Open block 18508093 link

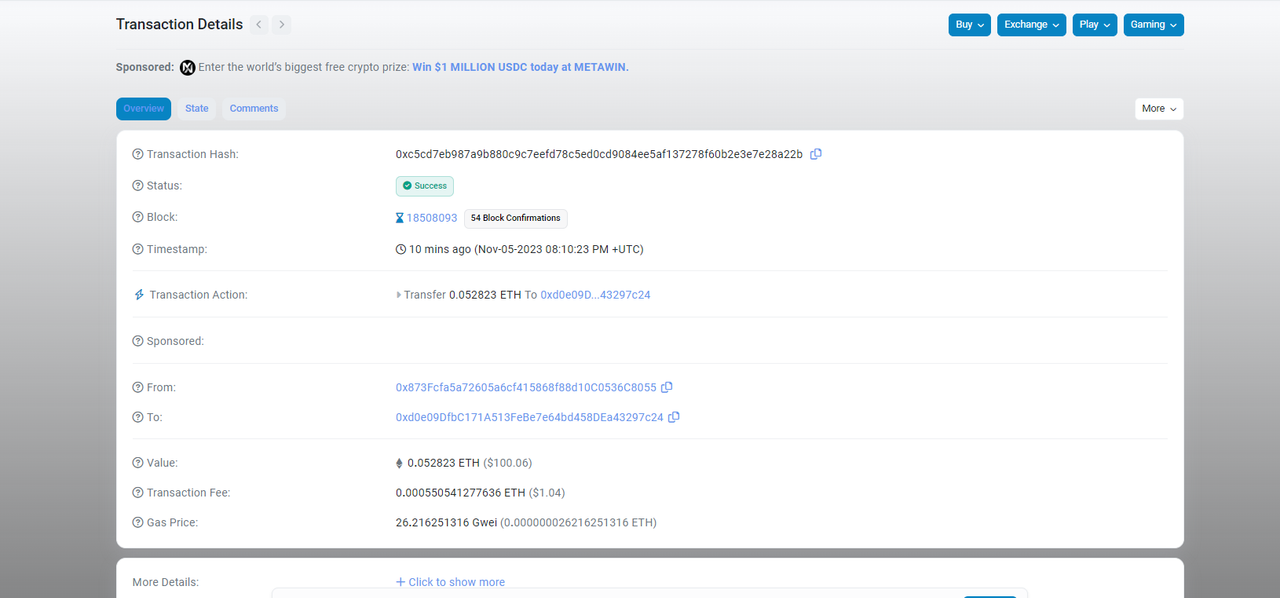click(x=432, y=217)
